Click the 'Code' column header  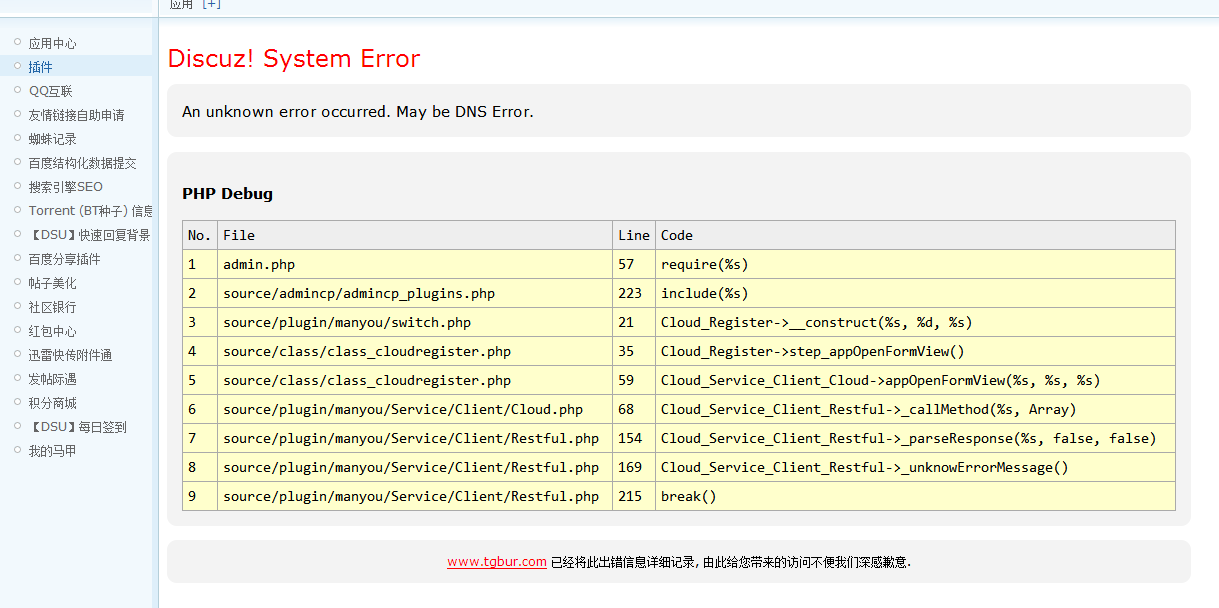click(x=915, y=235)
